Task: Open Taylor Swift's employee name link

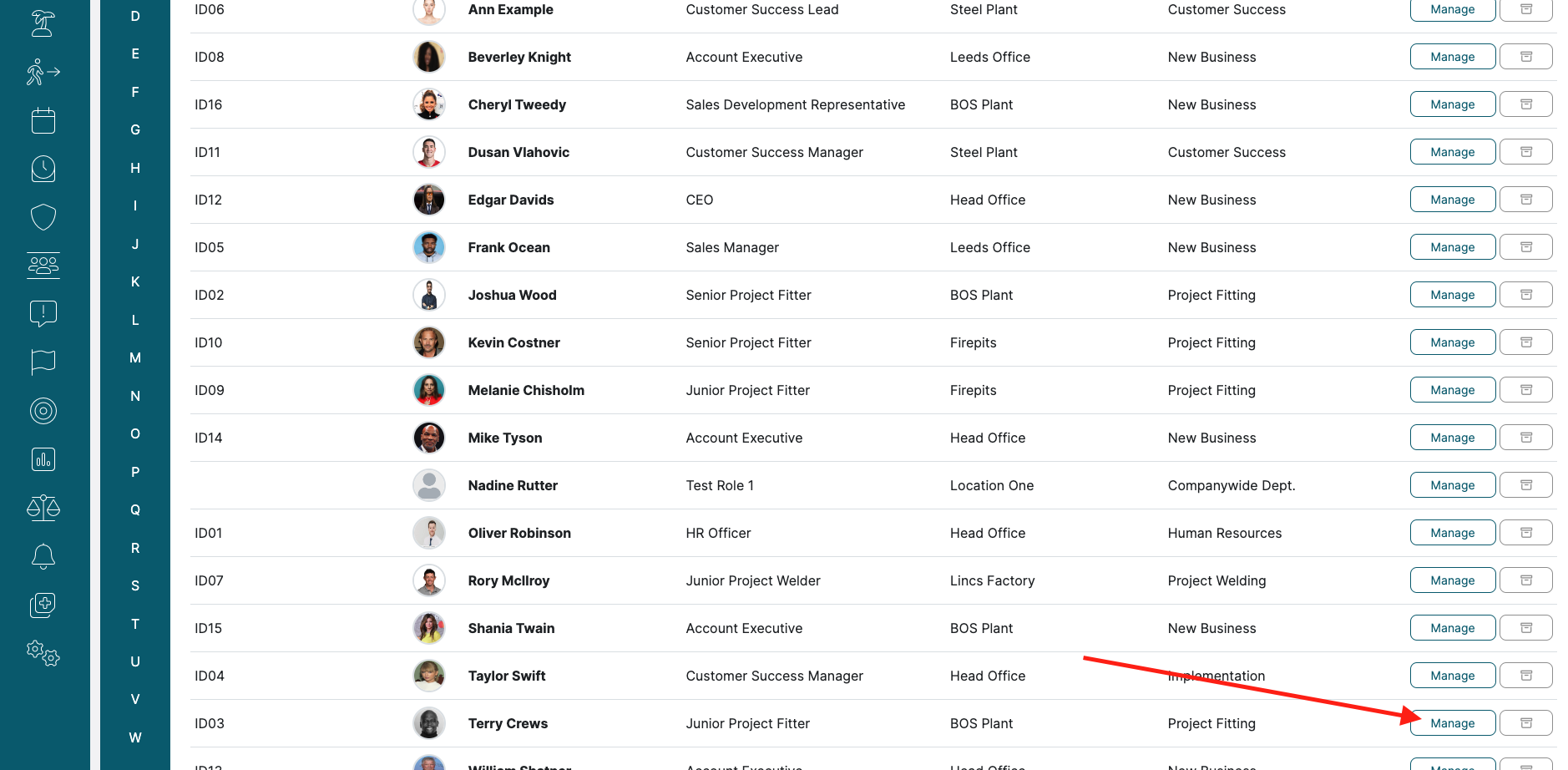Action: (x=507, y=676)
